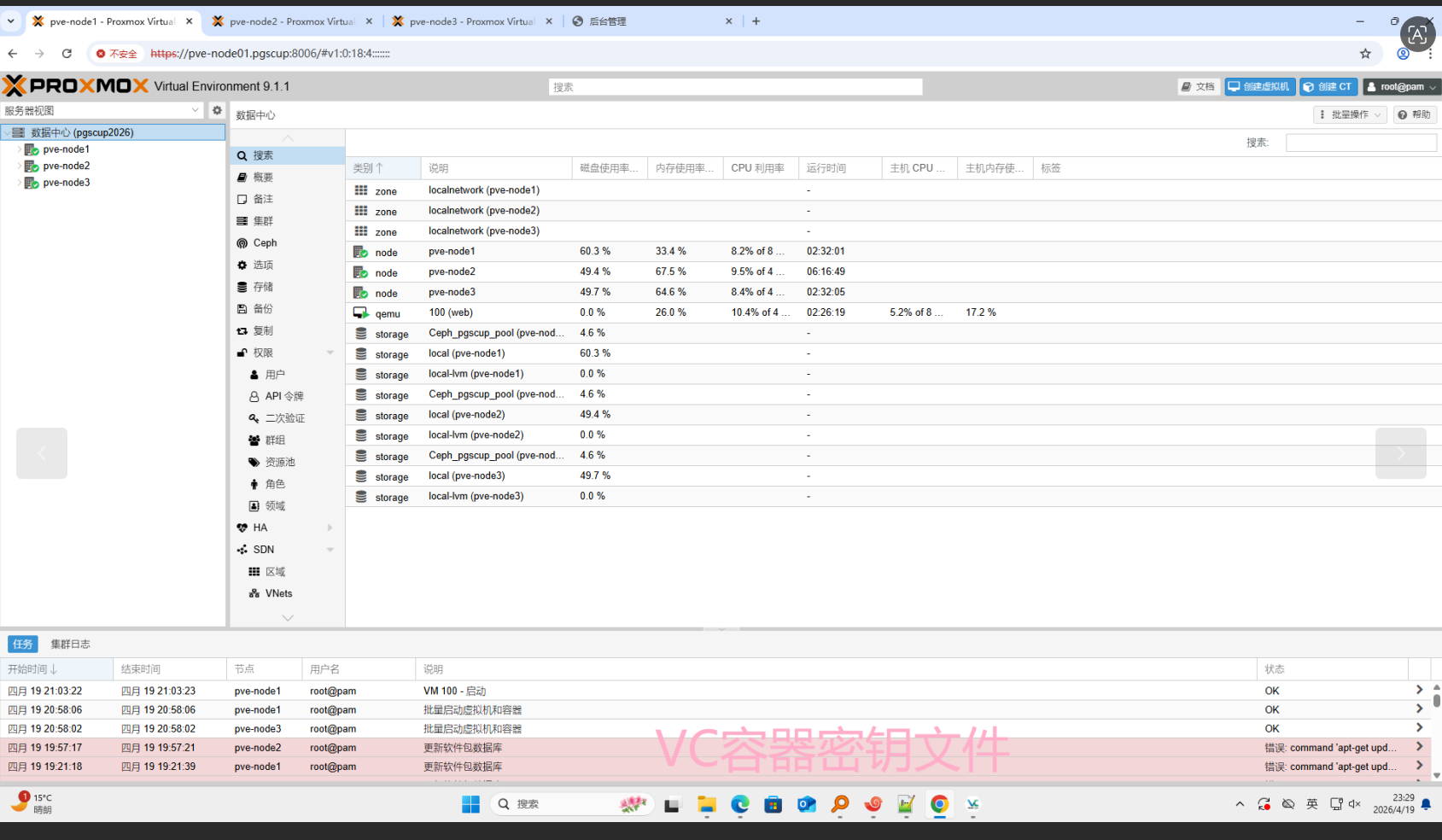Click the 集群 cluster icon
The image size is (1442, 840).
coord(242,221)
